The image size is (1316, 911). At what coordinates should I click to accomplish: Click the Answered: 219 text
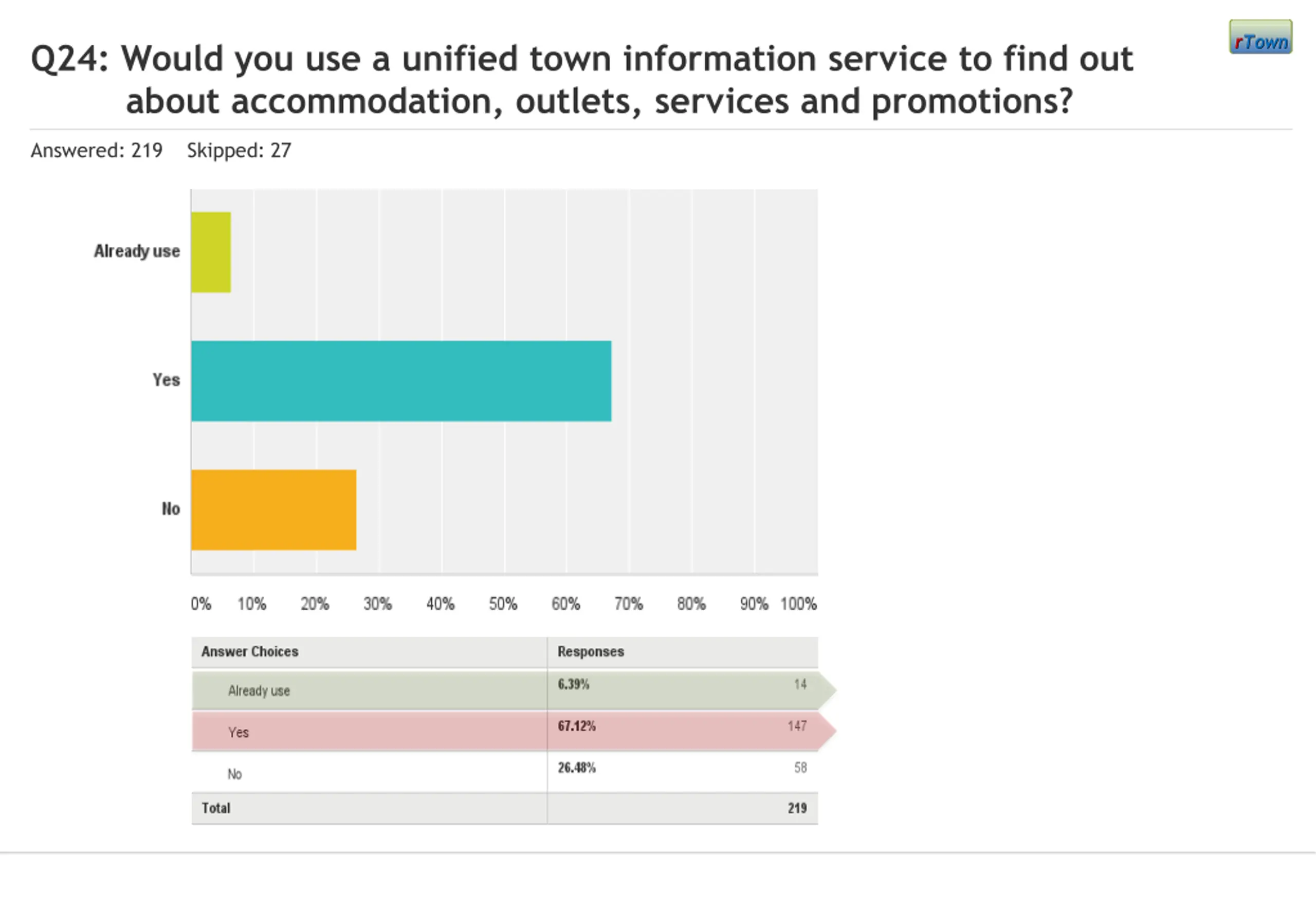97,150
